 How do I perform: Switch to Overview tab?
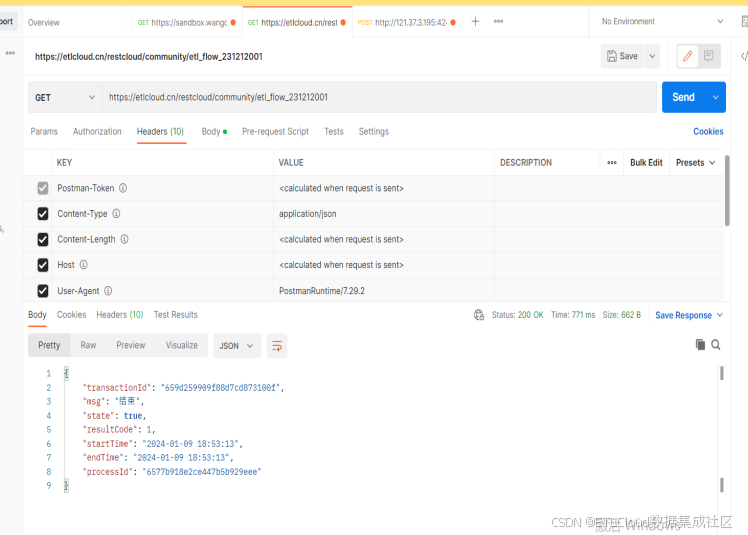44,22
